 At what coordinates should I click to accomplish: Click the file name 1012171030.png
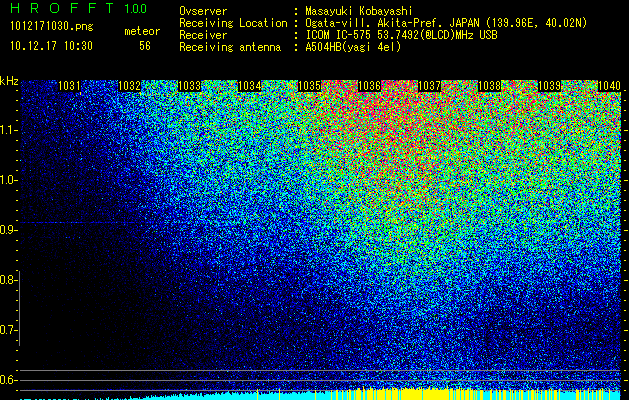(x=52, y=26)
